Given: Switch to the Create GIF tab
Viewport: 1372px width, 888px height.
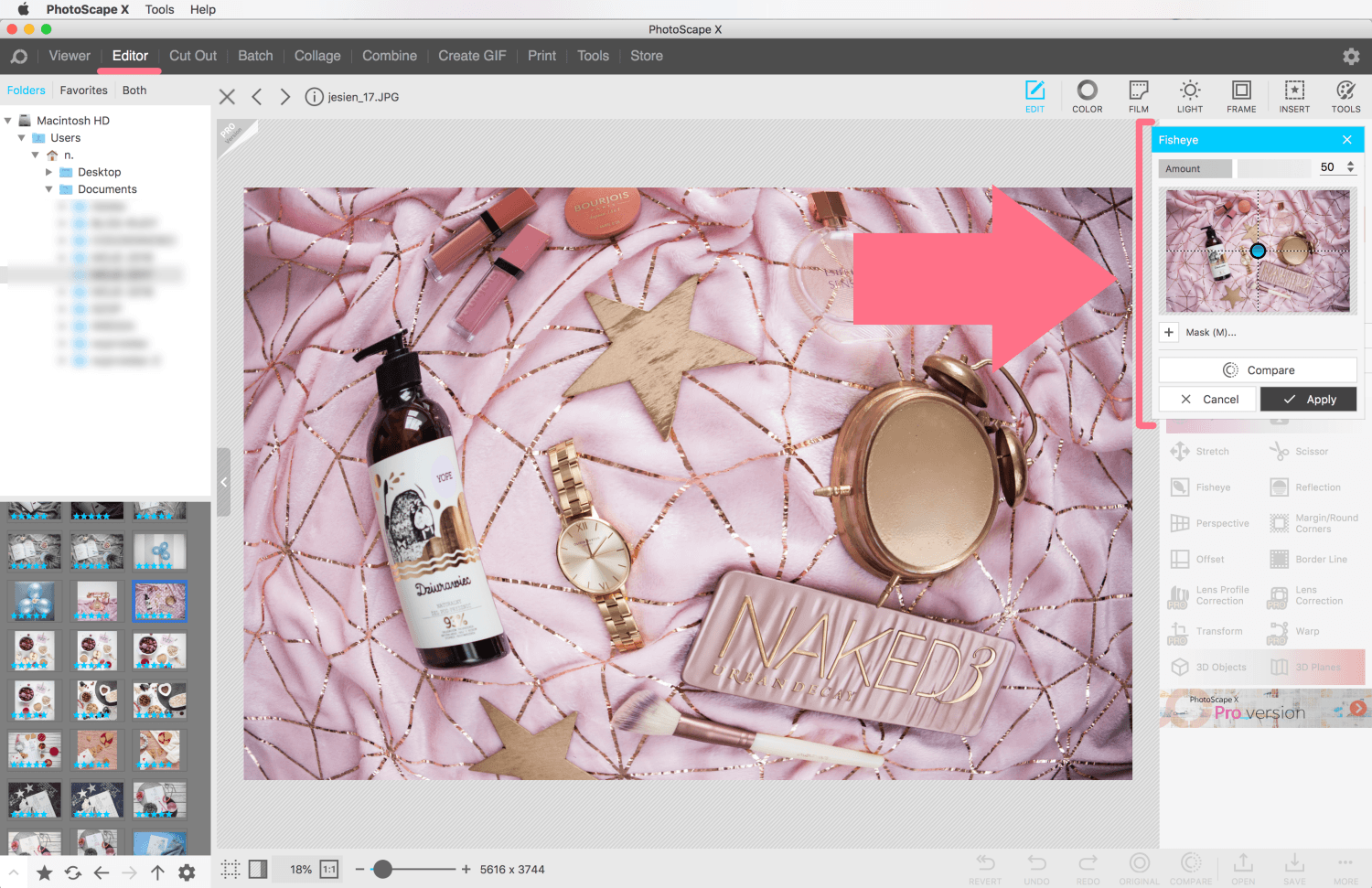Looking at the screenshot, I should point(472,56).
